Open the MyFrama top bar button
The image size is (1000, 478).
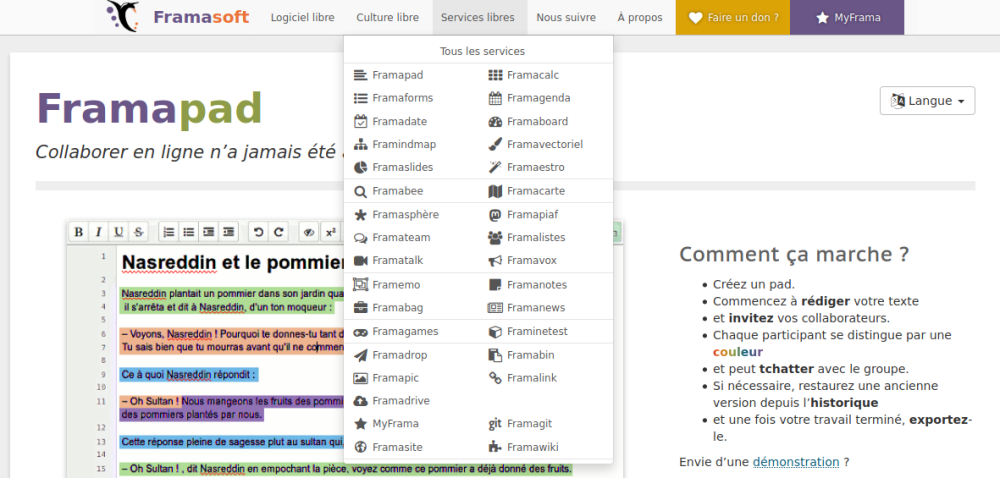[x=847, y=17]
